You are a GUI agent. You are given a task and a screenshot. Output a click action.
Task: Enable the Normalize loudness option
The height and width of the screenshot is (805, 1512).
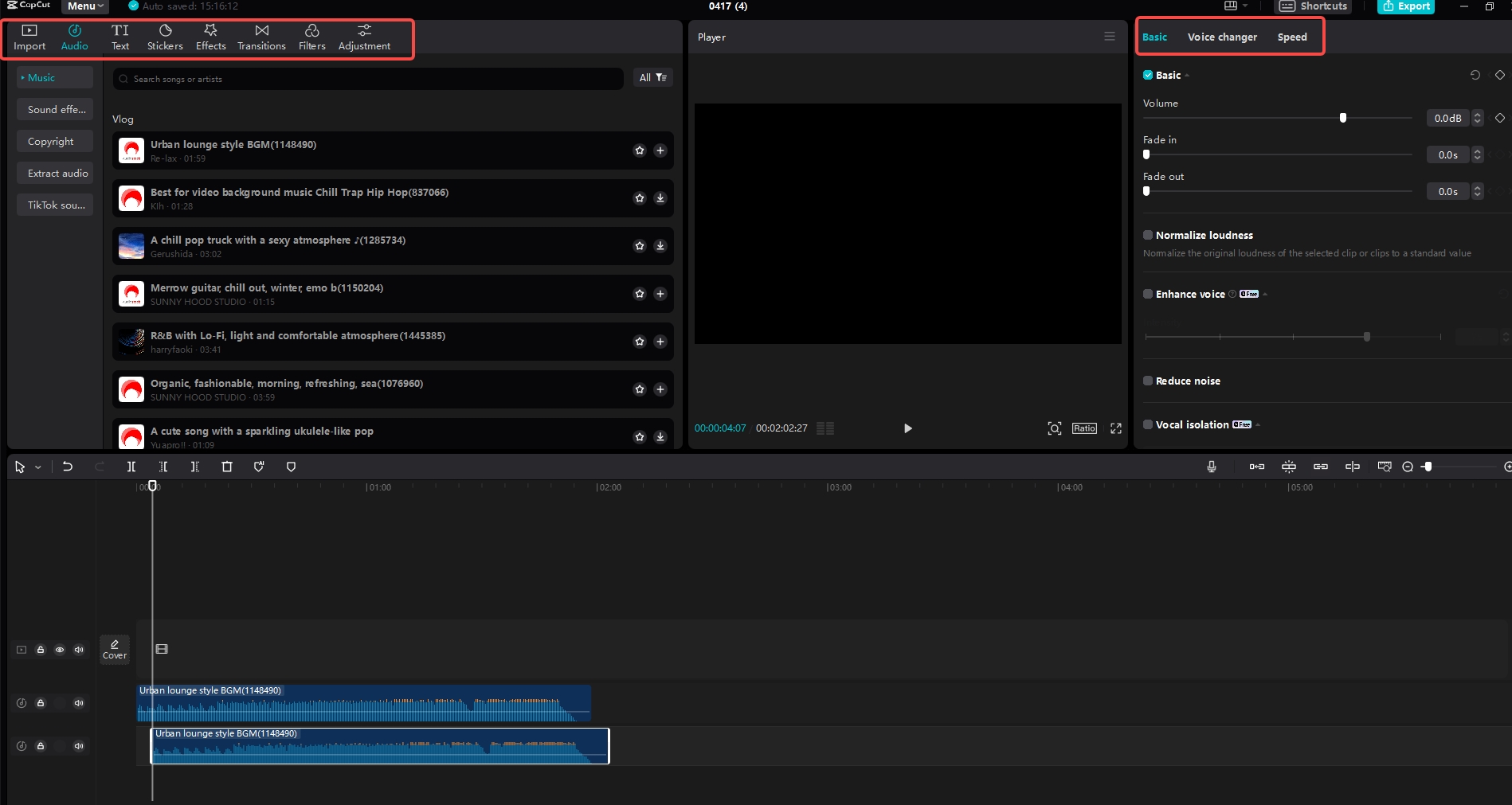pyautogui.click(x=1148, y=235)
